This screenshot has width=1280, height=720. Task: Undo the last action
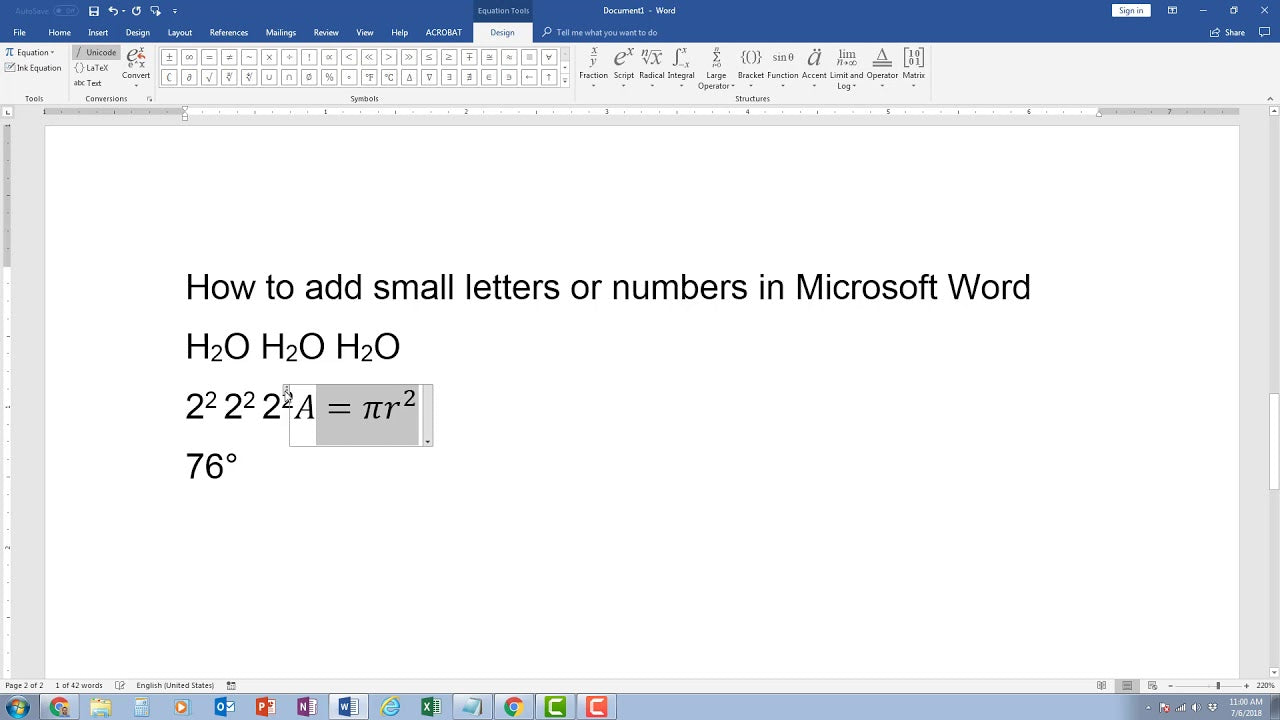pyautogui.click(x=113, y=11)
